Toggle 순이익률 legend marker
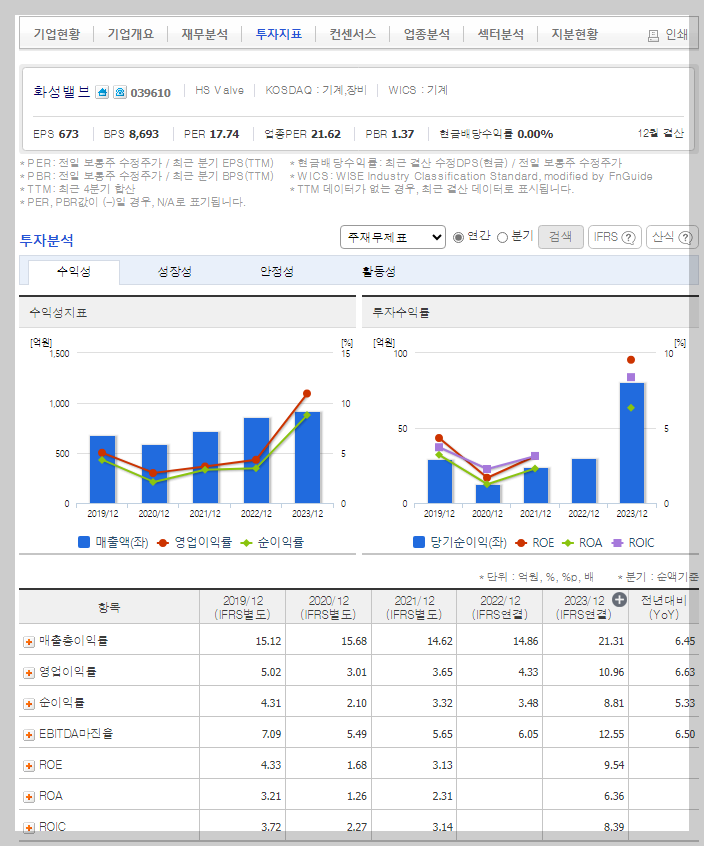 pyautogui.click(x=246, y=543)
